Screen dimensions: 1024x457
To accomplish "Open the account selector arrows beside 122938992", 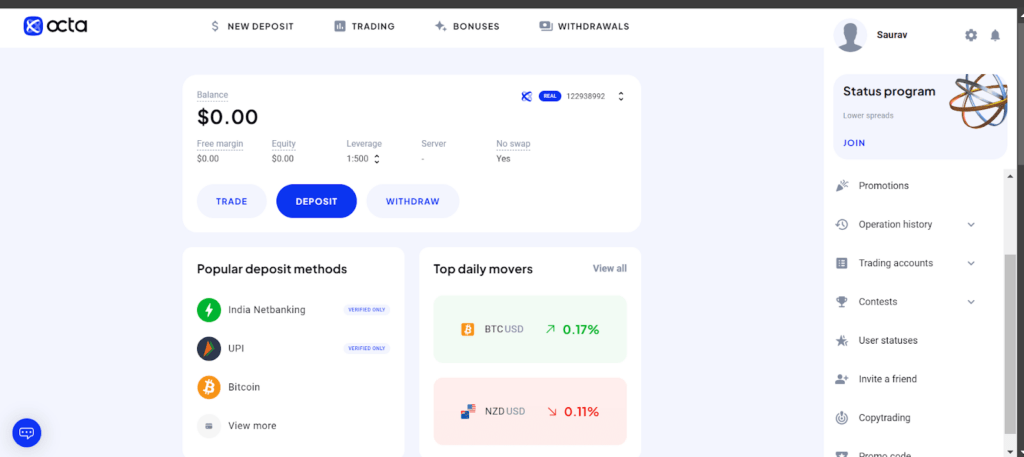I will pos(620,96).
